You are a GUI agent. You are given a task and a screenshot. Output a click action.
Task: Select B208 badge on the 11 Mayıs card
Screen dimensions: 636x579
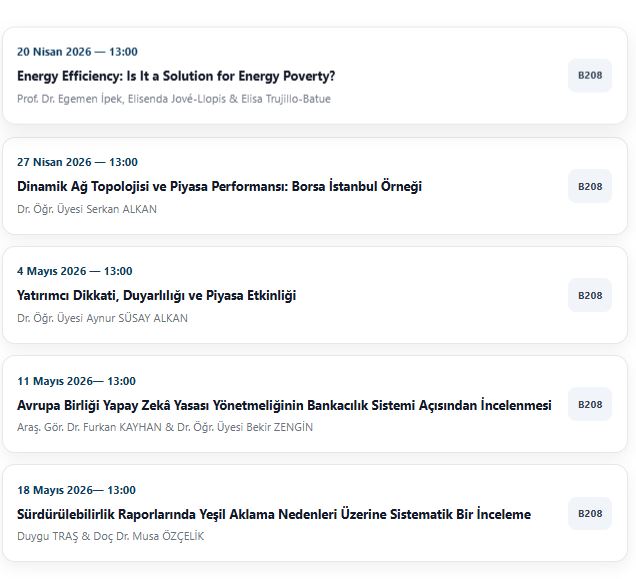[x=590, y=404]
